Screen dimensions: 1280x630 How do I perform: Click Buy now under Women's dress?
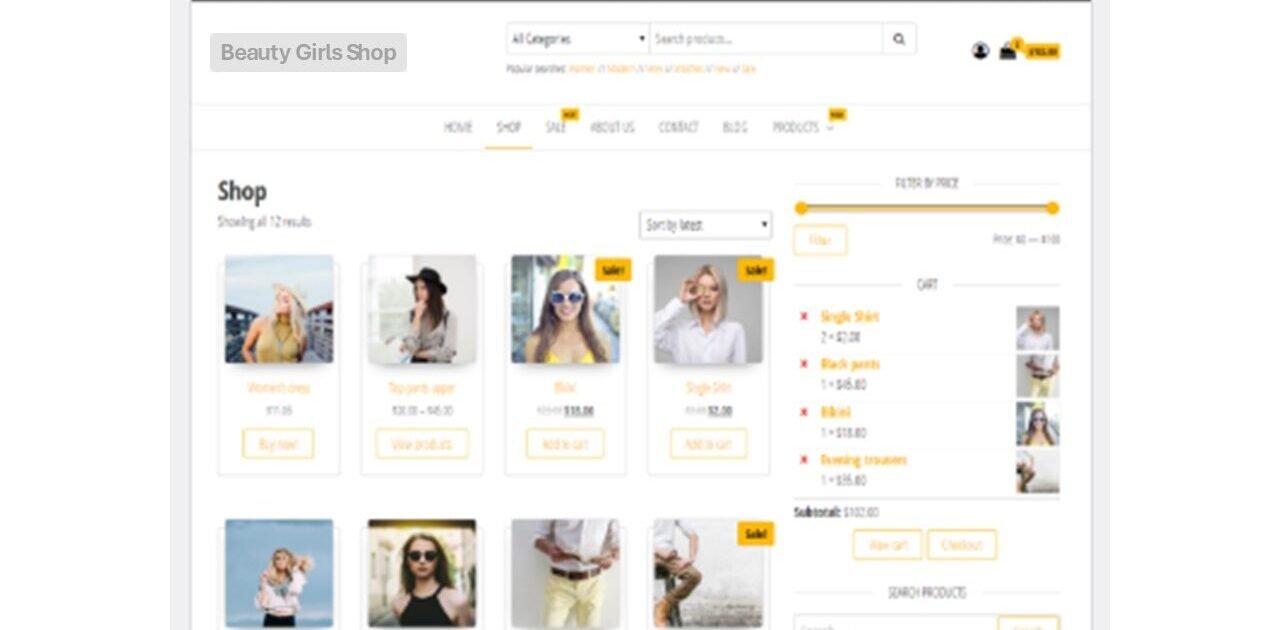[278, 444]
